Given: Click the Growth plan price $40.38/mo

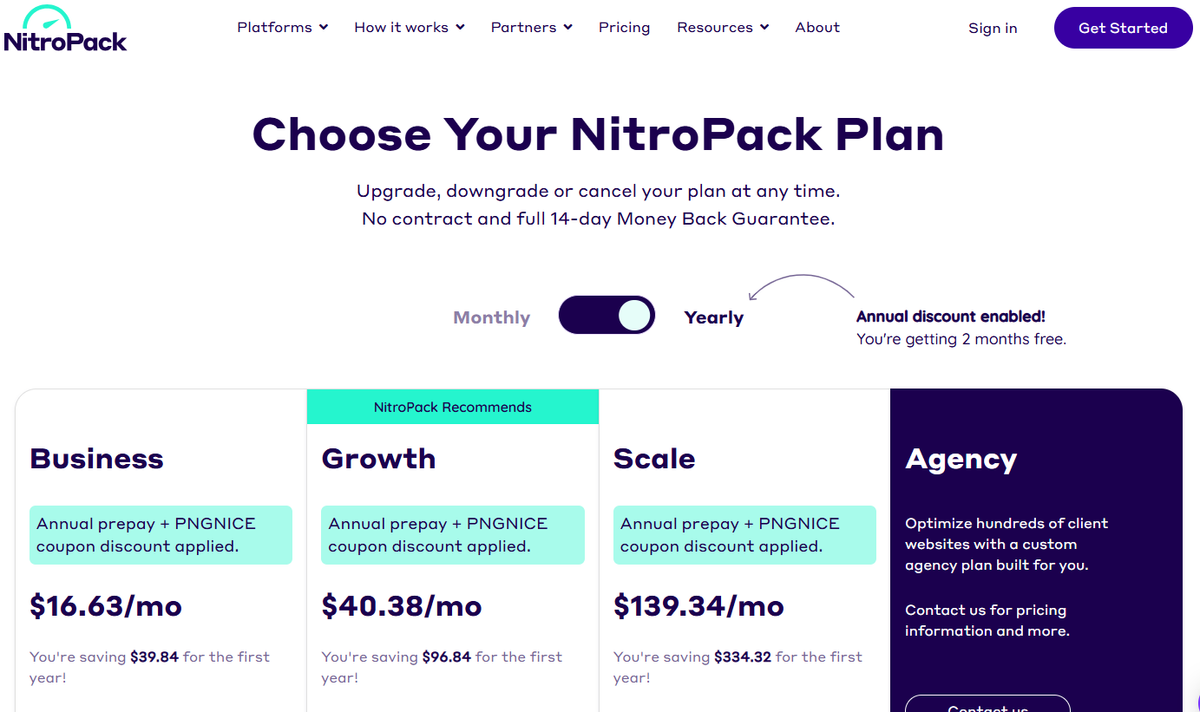Looking at the screenshot, I should pyautogui.click(x=401, y=606).
